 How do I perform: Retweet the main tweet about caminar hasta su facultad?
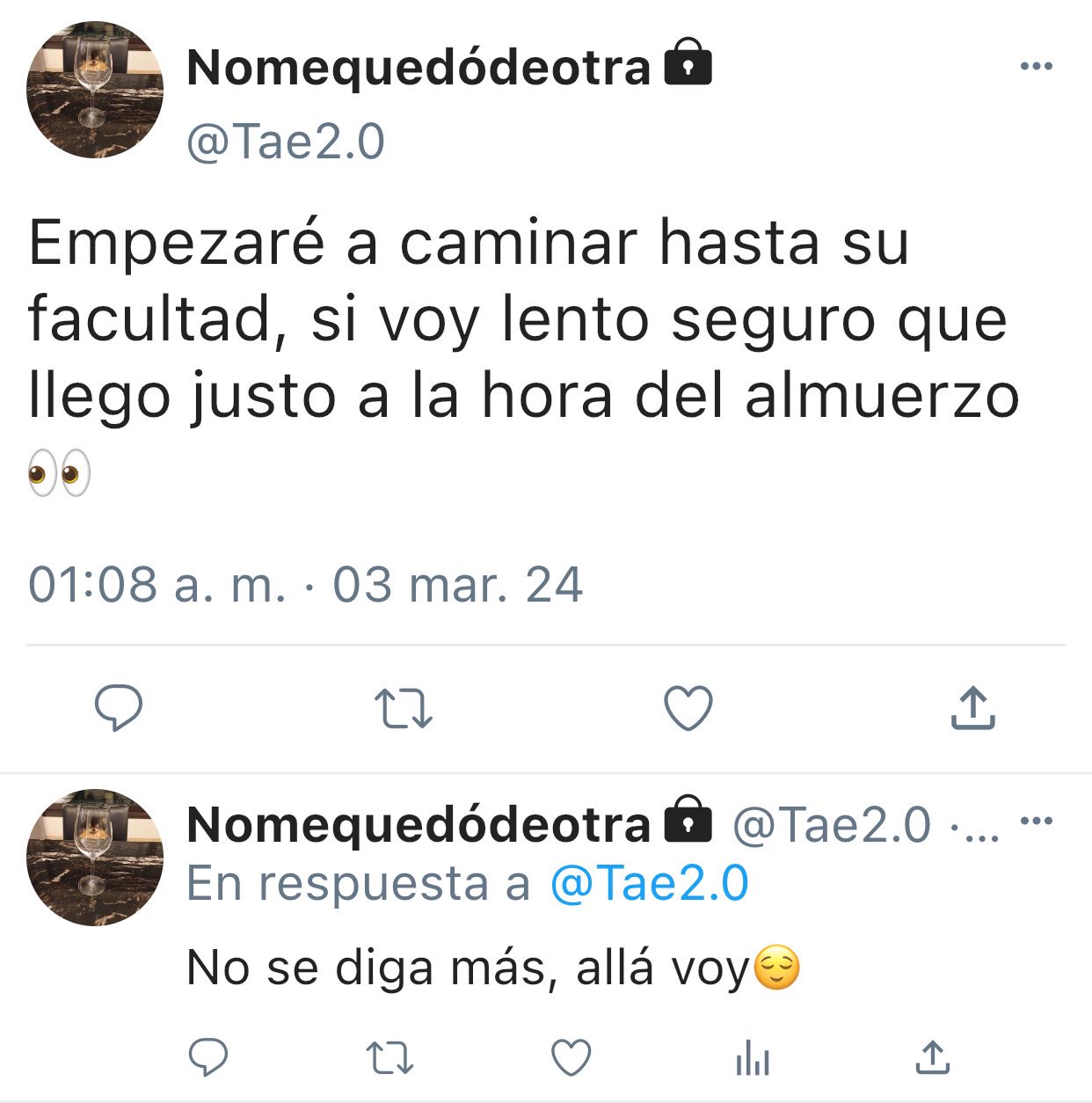[404, 709]
